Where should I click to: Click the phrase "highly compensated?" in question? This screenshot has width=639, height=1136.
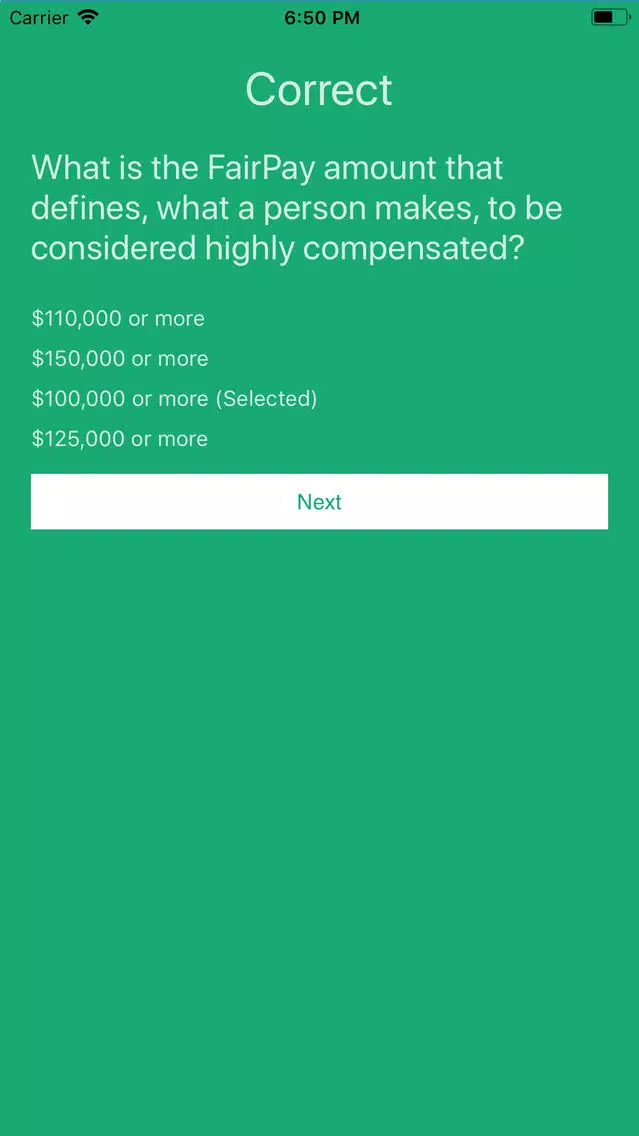pos(364,248)
